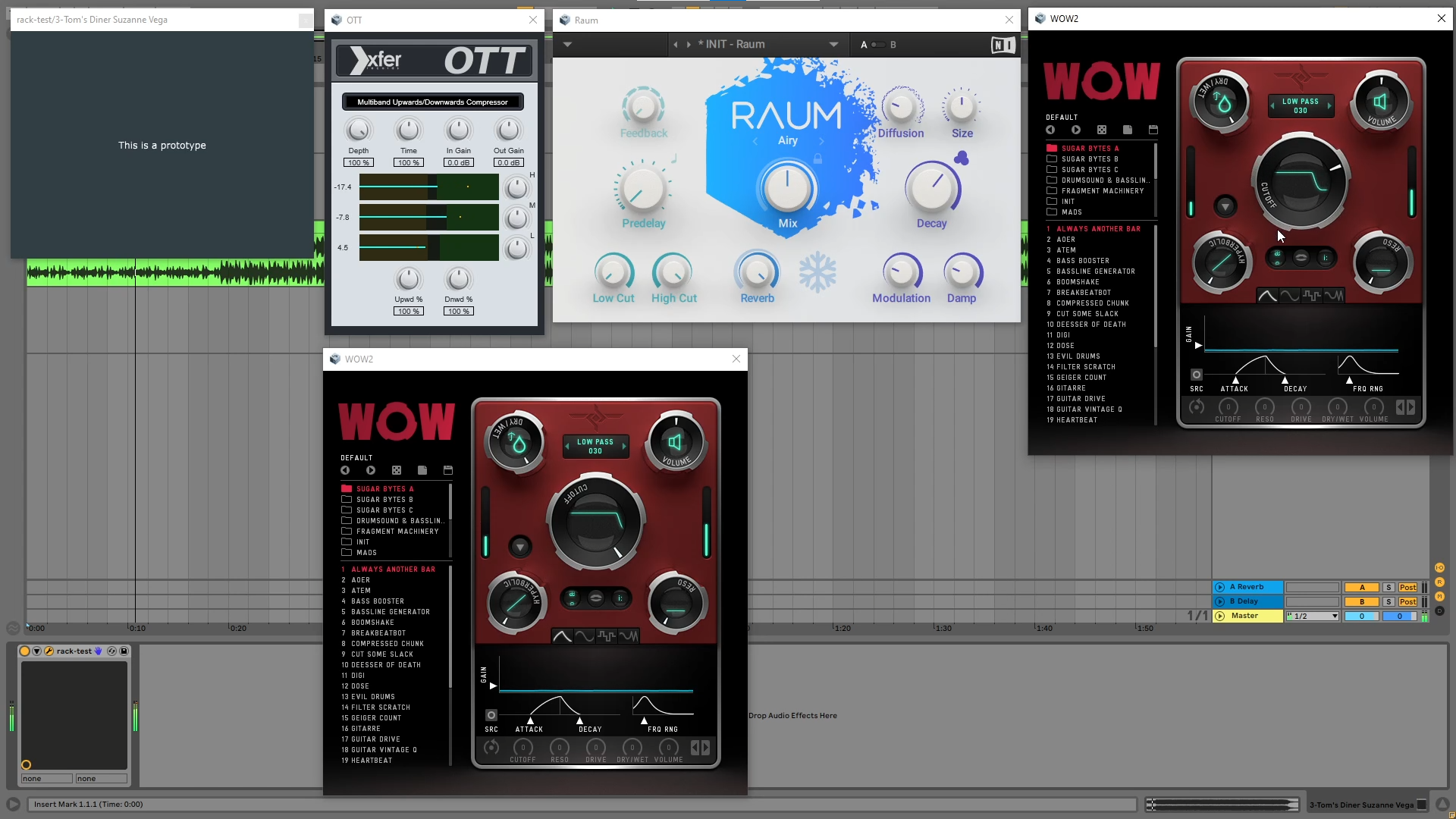Viewport: 1456px width, 819px height.
Task: Select random wave modulation icon in lower WOW2
Action: pyautogui.click(x=628, y=636)
